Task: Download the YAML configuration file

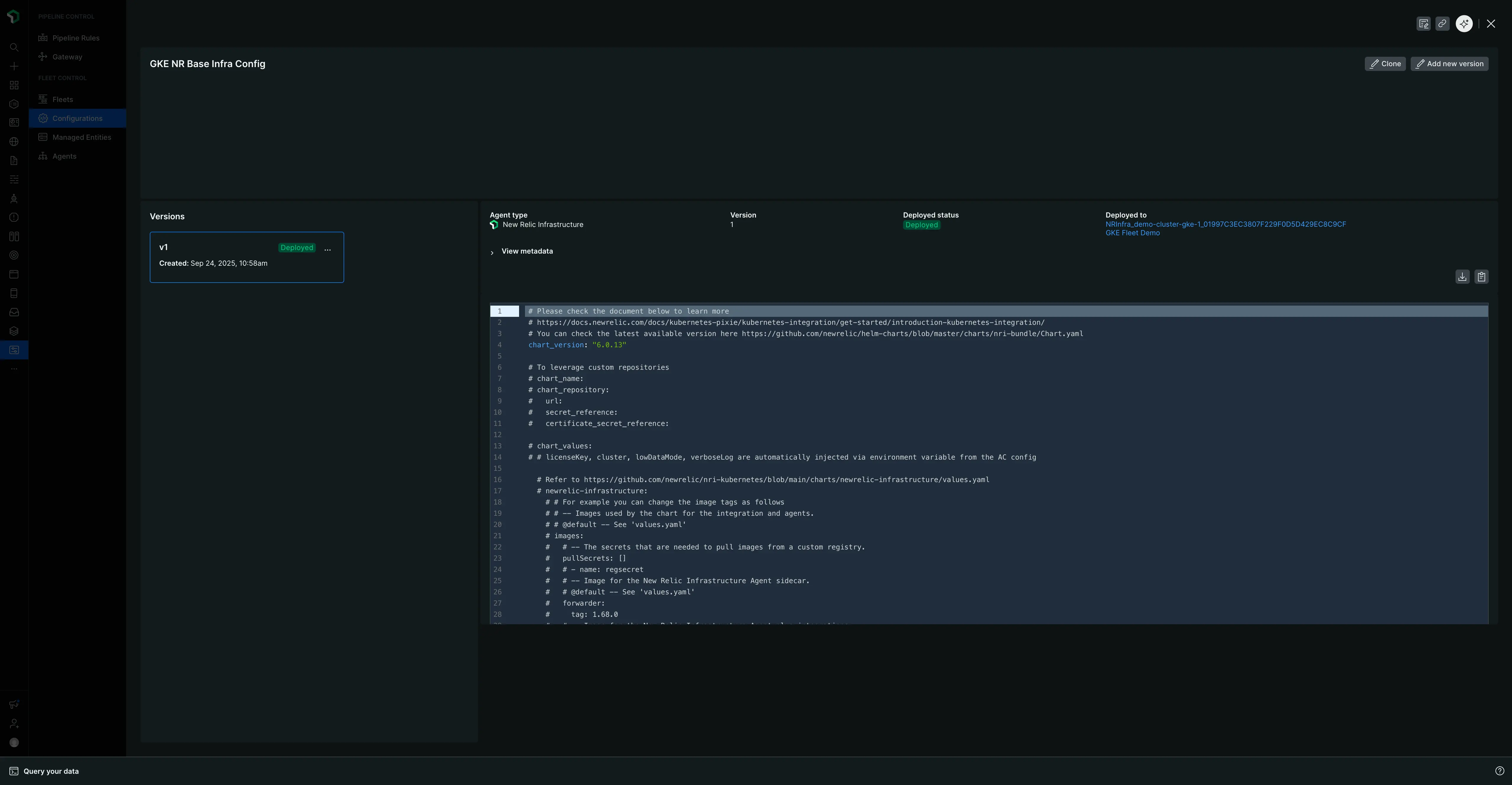Action: pos(1462,277)
